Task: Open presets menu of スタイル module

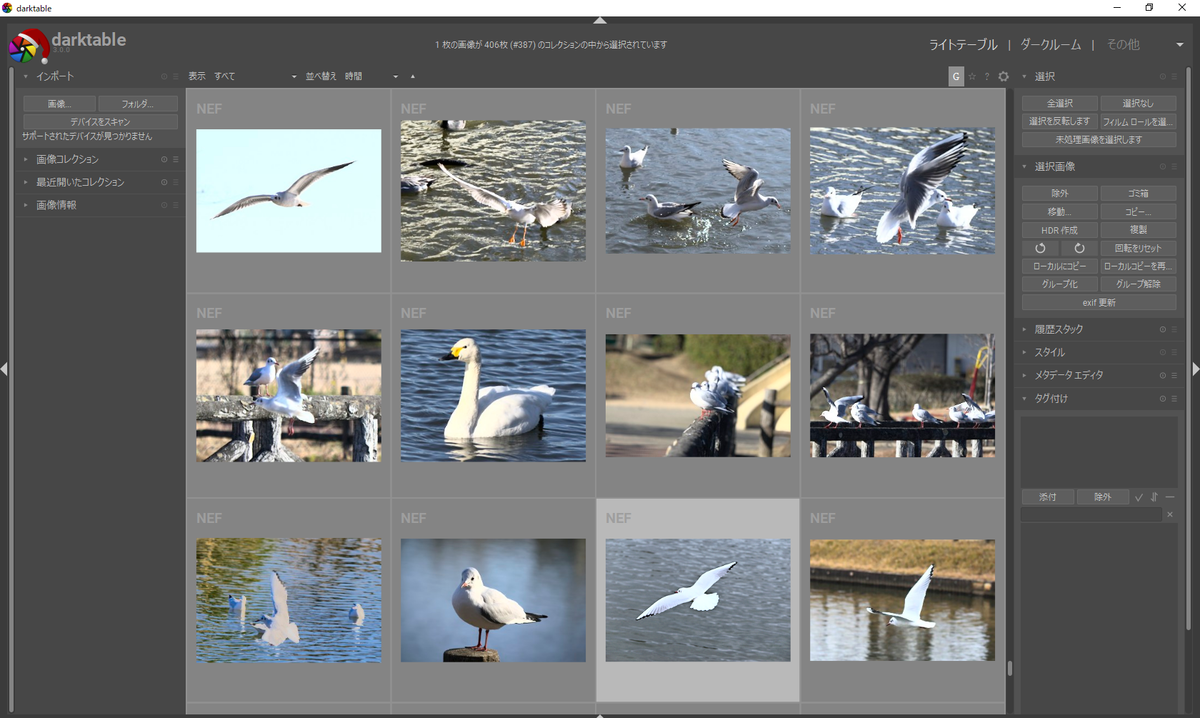Action: [x=1174, y=352]
